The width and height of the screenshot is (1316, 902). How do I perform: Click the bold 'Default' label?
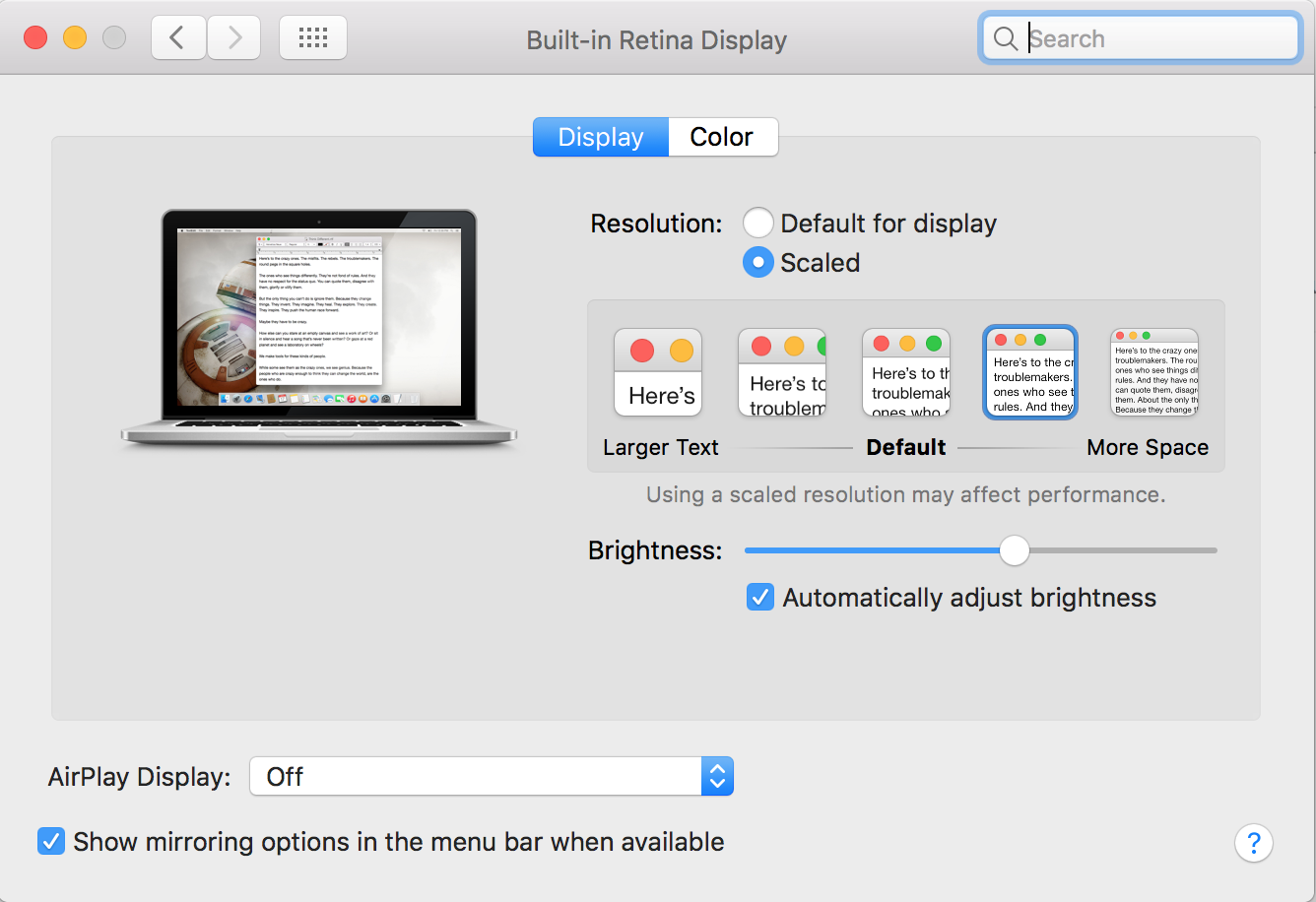(x=906, y=447)
